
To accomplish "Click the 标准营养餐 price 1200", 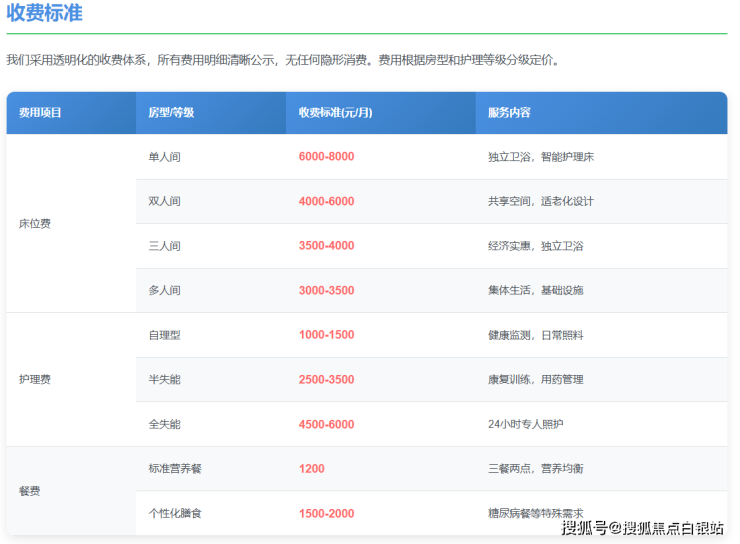I will click(x=311, y=469).
